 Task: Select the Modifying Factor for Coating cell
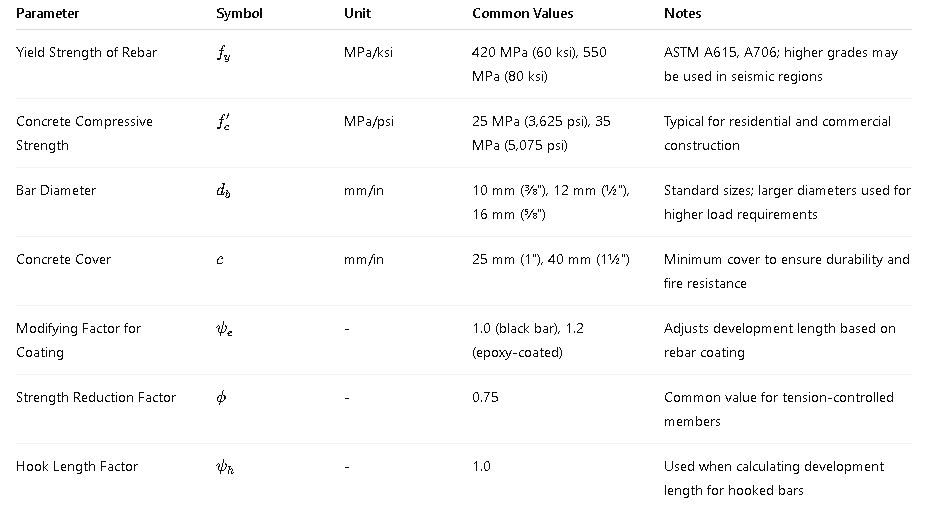pyautogui.click(x=78, y=340)
